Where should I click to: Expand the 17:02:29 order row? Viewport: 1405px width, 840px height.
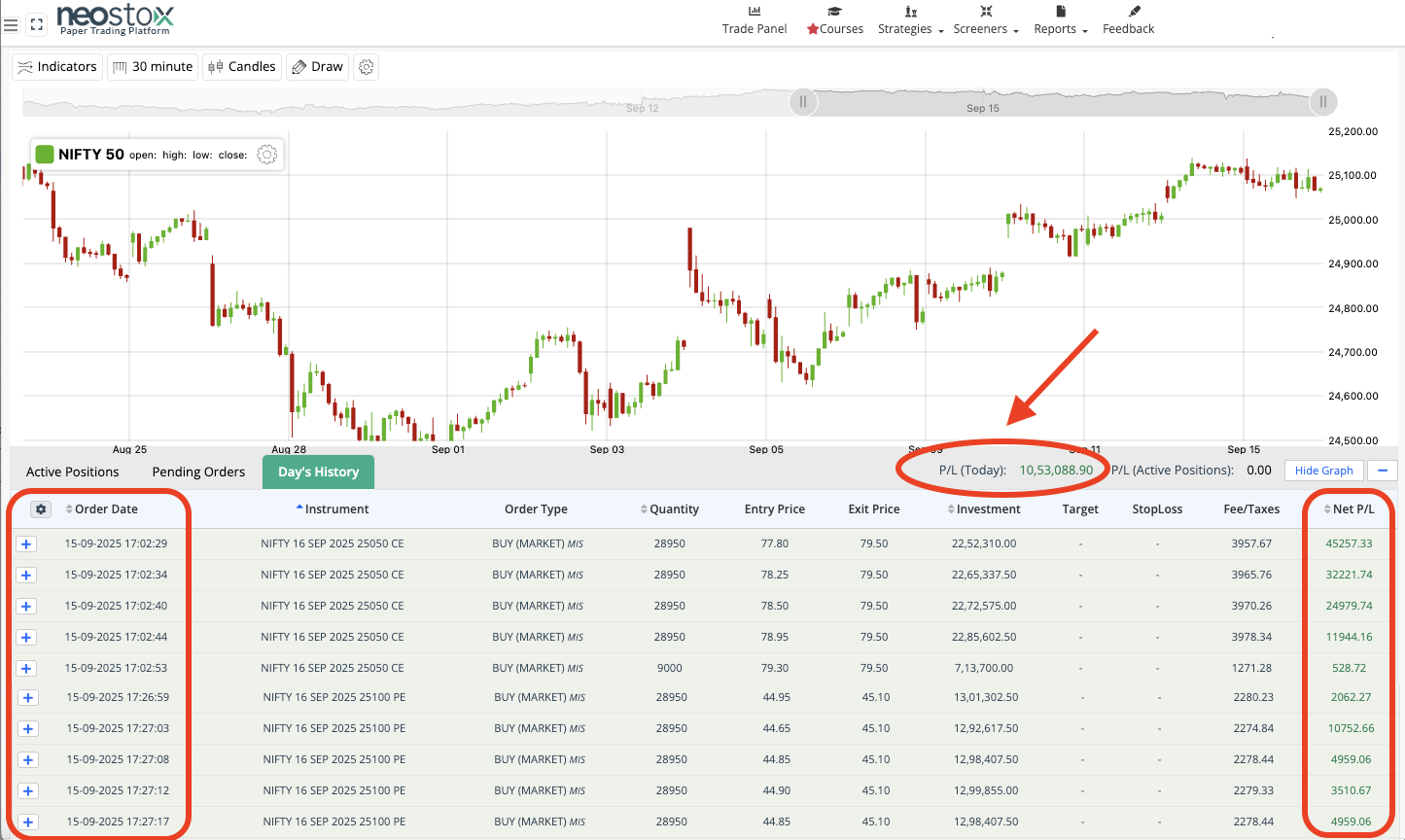pos(26,544)
